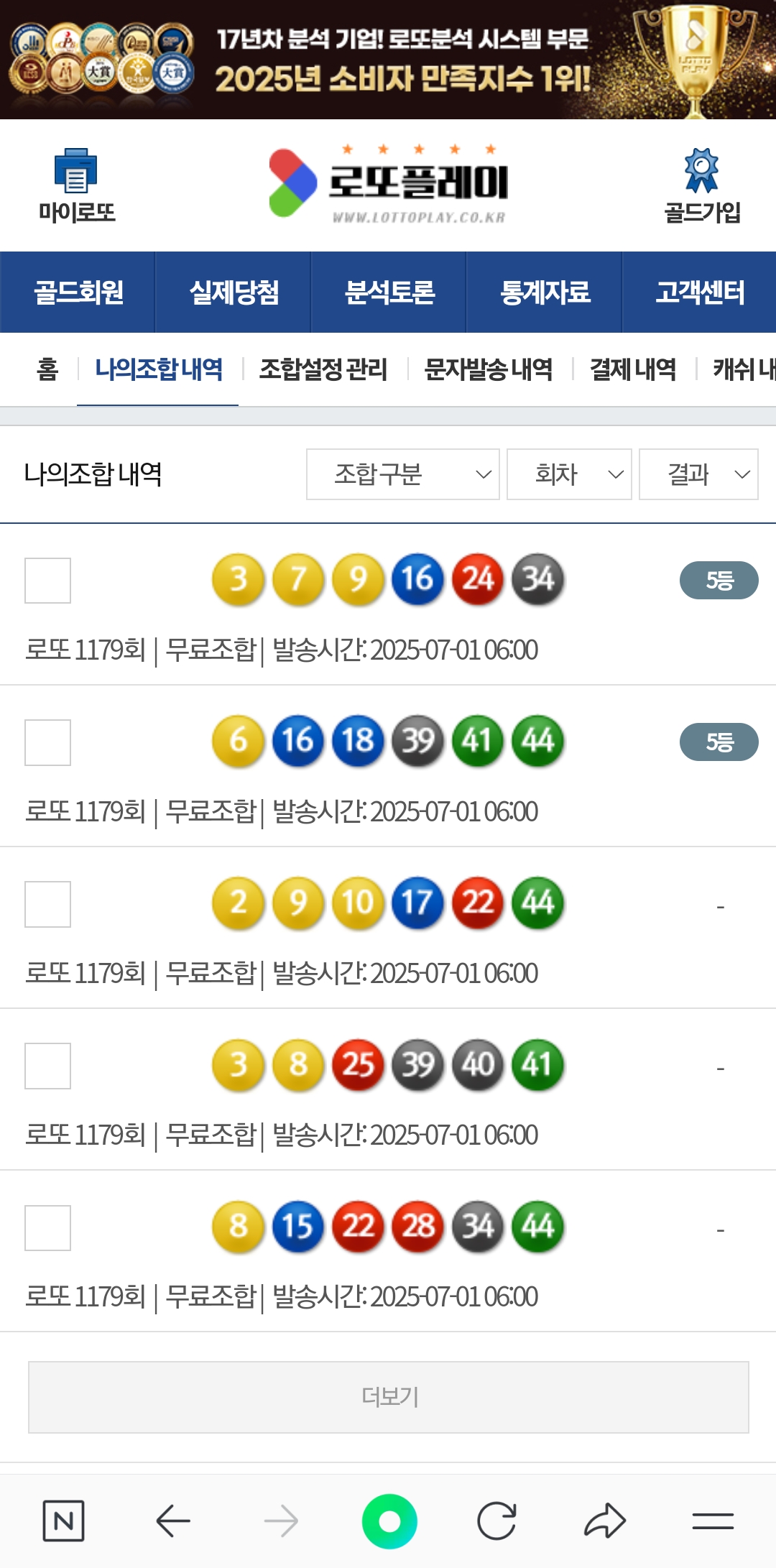Open the 결과 result filter dropdown
This screenshot has height=1568, width=776.
pos(698,474)
